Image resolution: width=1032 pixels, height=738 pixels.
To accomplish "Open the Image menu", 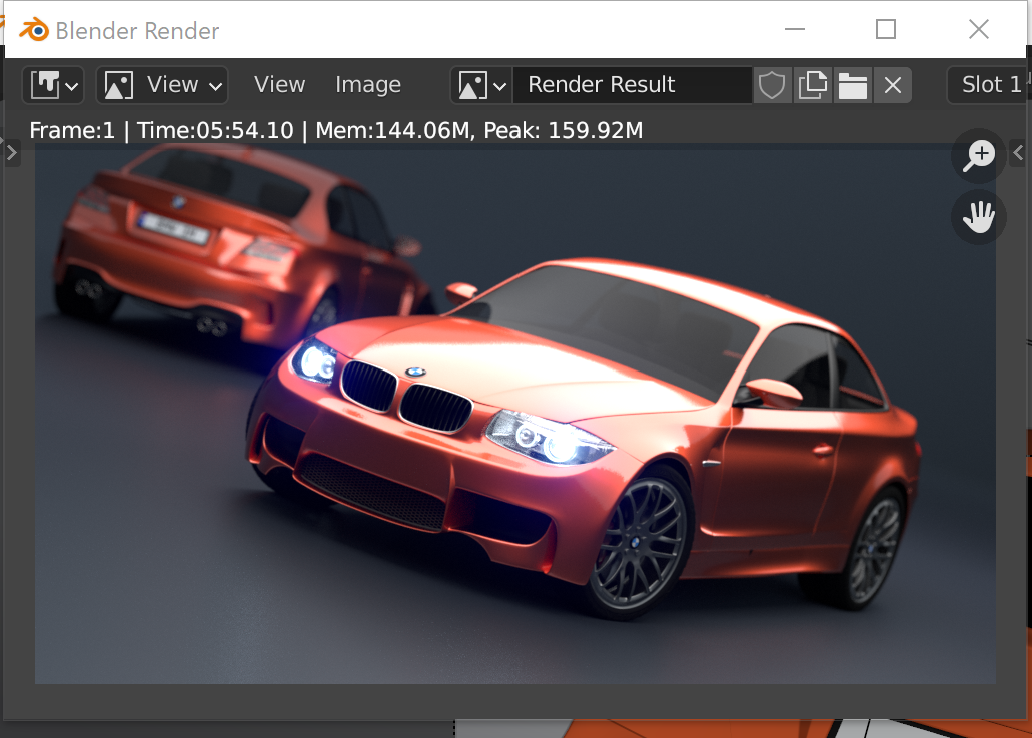I will coord(368,85).
